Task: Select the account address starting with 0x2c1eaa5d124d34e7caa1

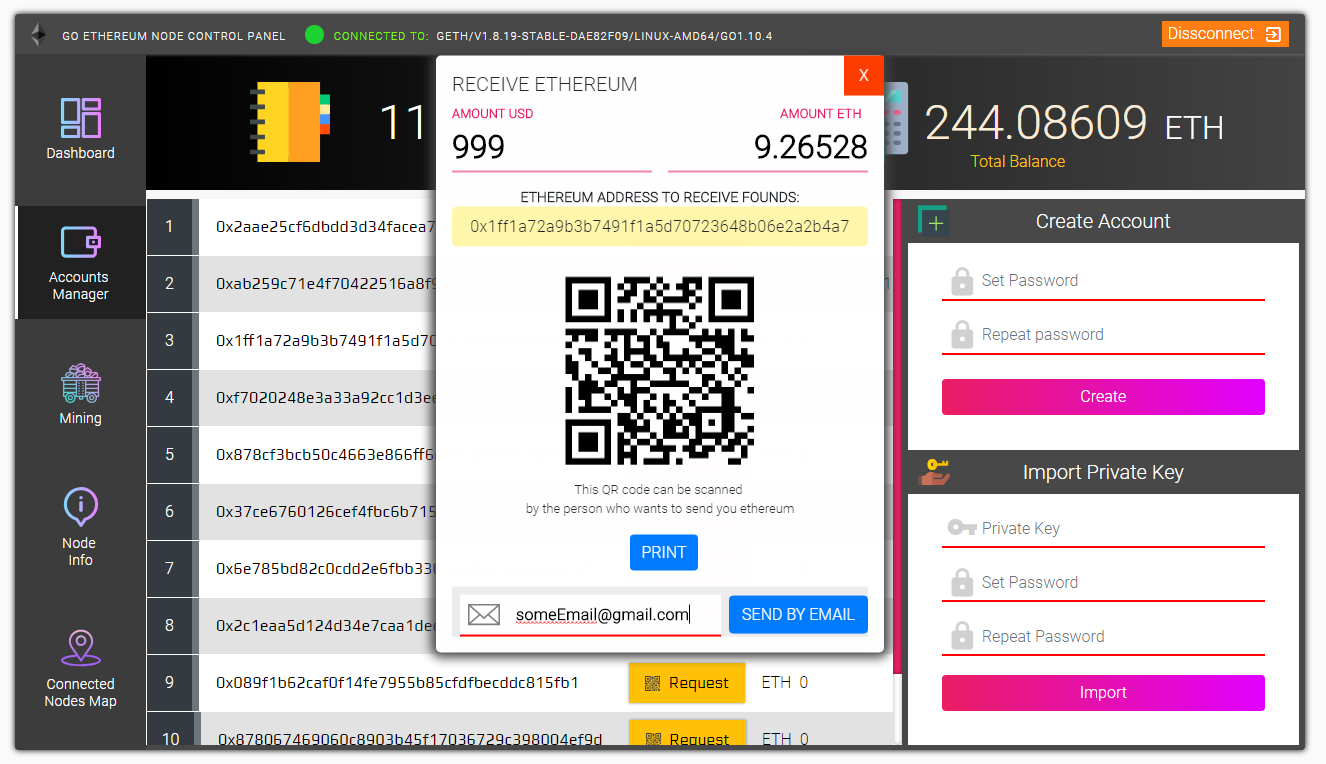Action: point(326,626)
